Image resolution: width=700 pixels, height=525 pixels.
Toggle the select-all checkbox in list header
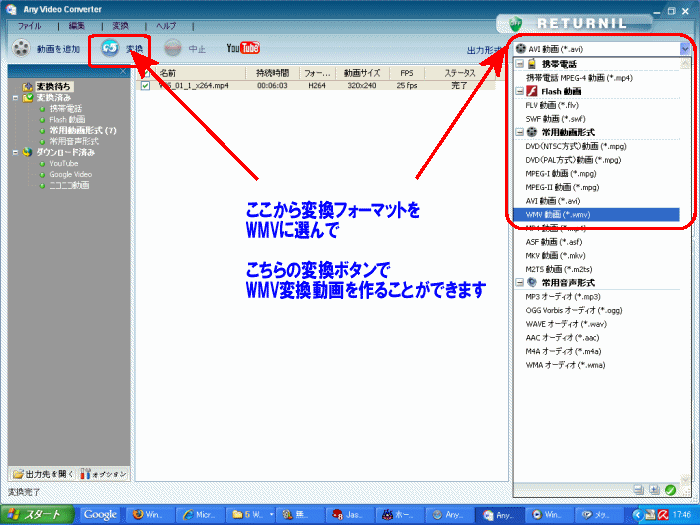146,73
